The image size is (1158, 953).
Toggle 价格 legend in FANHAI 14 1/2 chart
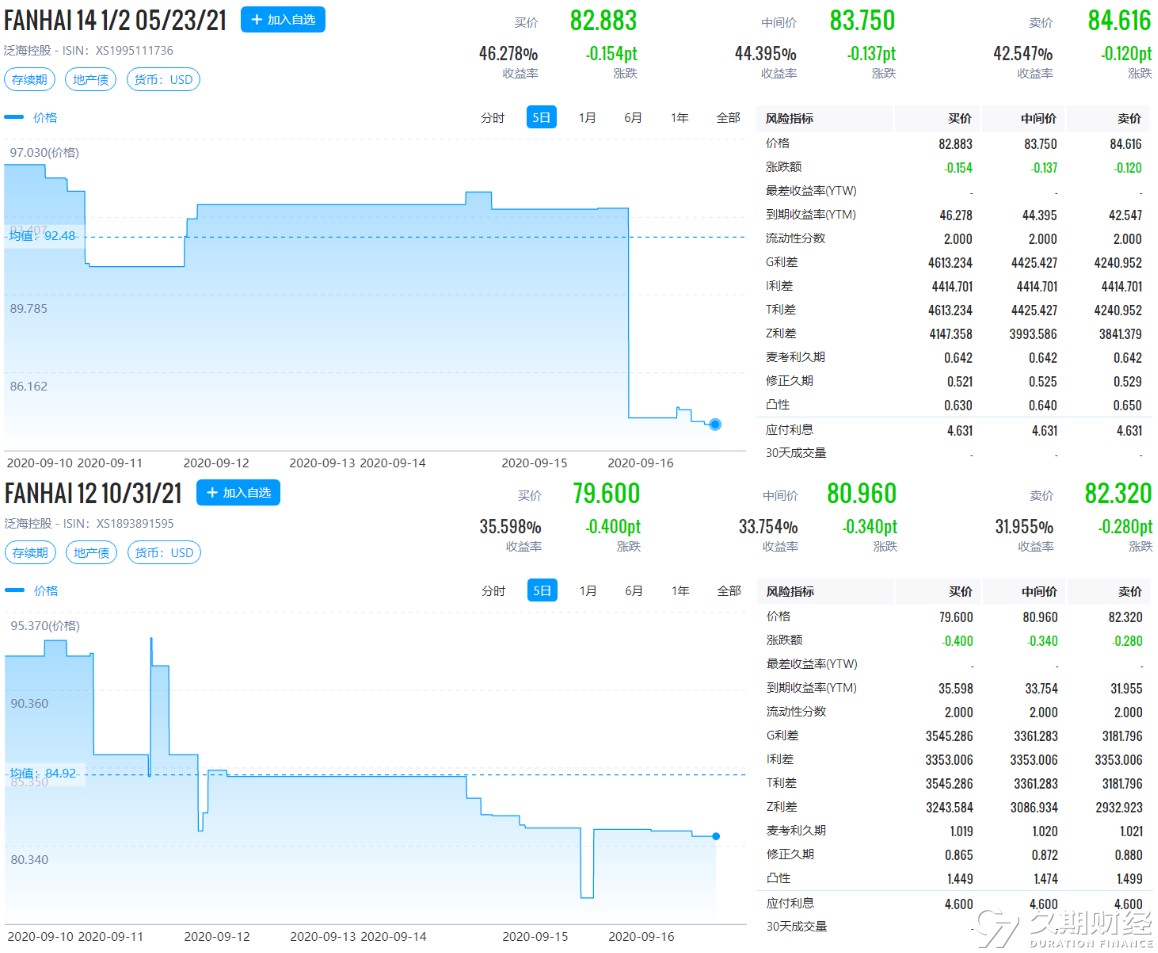point(30,117)
